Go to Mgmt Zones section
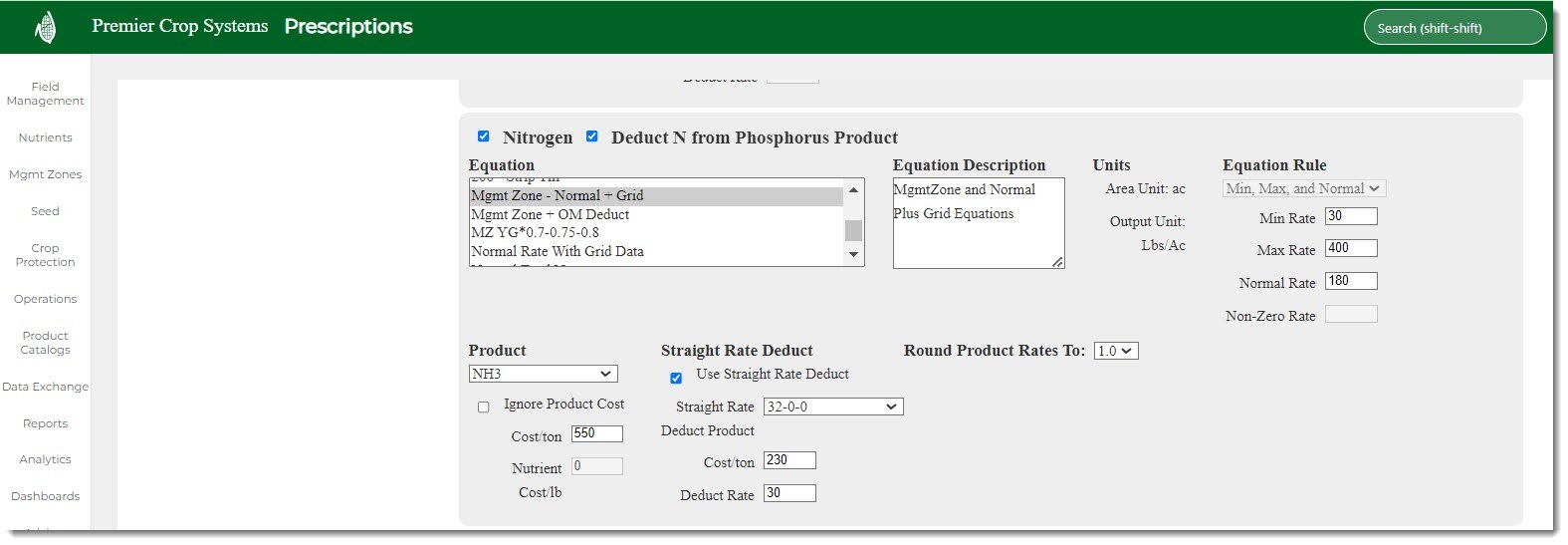 pyautogui.click(x=46, y=174)
